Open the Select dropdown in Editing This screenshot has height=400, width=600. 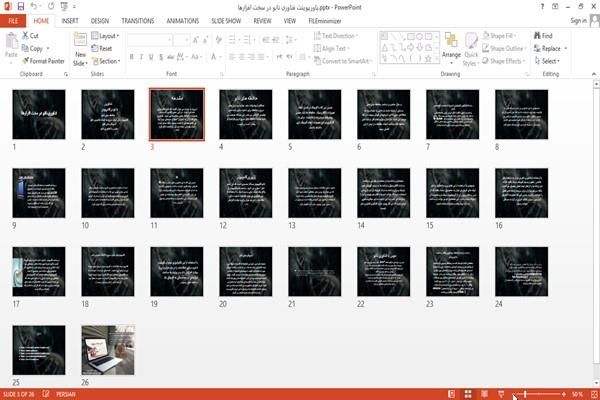coord(548,61)
